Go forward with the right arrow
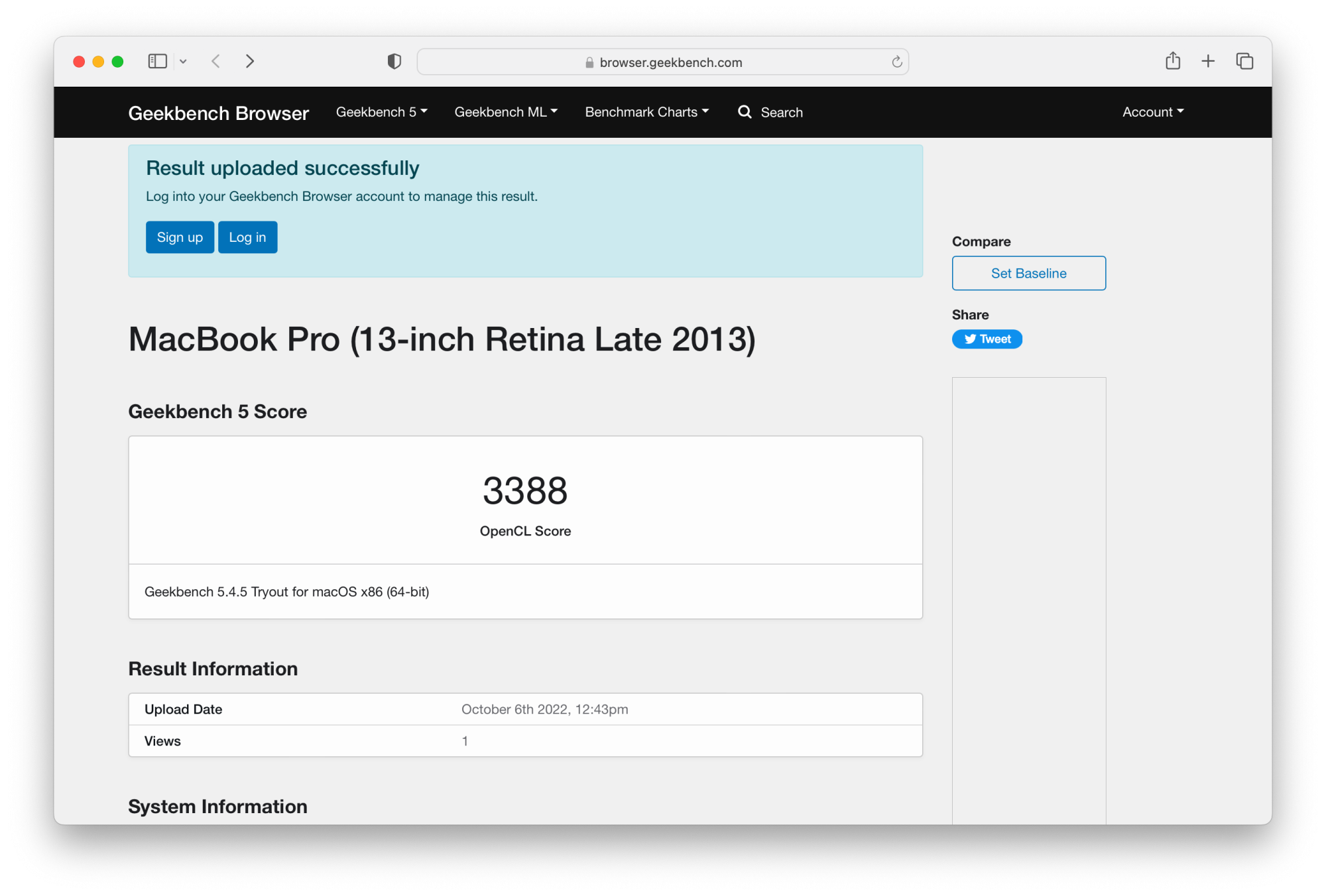The height and width of the screenshot is (896, 1326). (249, 62)
